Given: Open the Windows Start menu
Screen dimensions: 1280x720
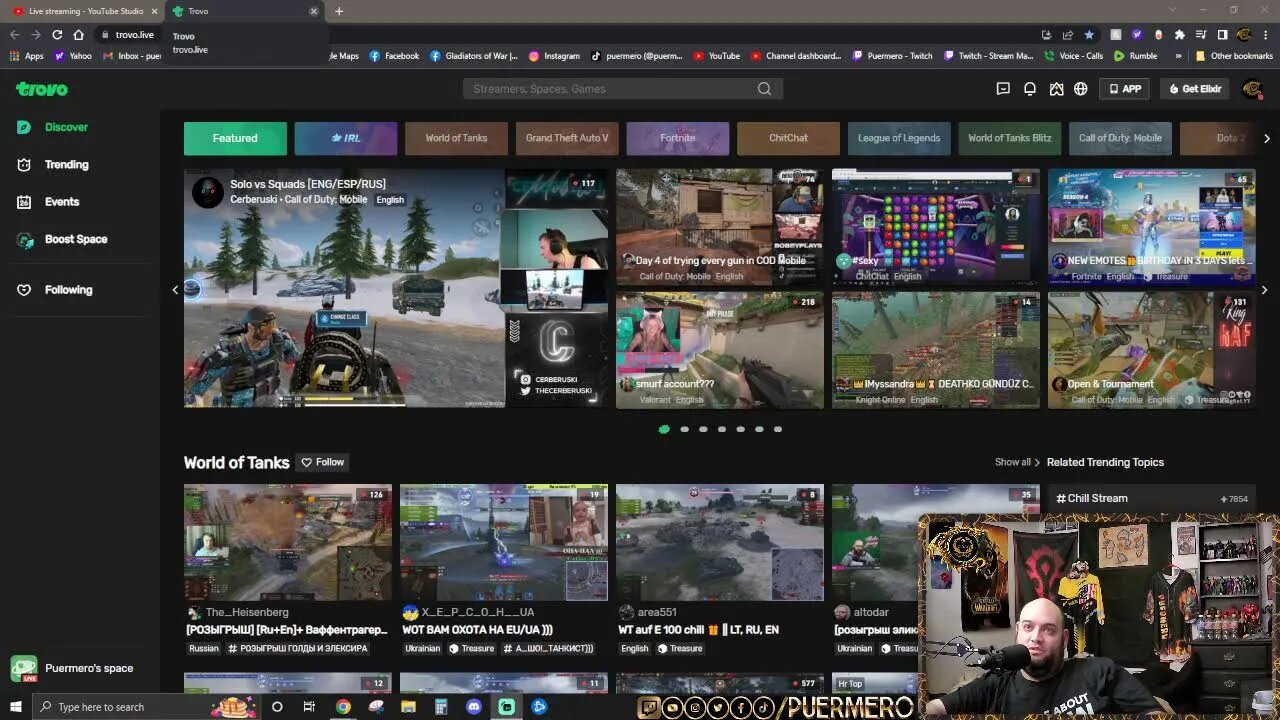Looking at the screenshot, I should click(15, 707).
